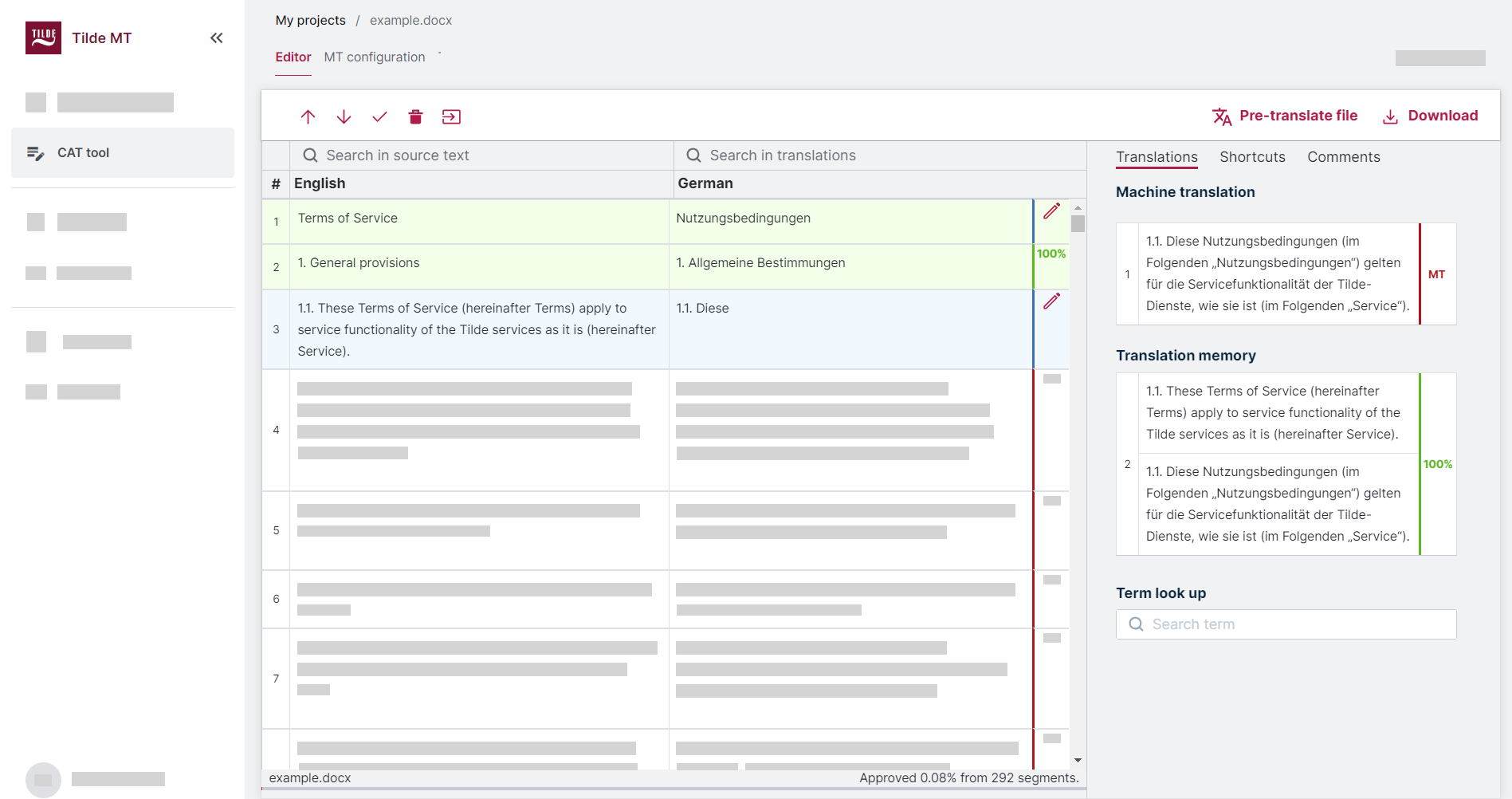Click the Pre-translate language icon
The width and height of the screenshot is (1512, 799).
pyautogui.click(x=1222, y=116)
